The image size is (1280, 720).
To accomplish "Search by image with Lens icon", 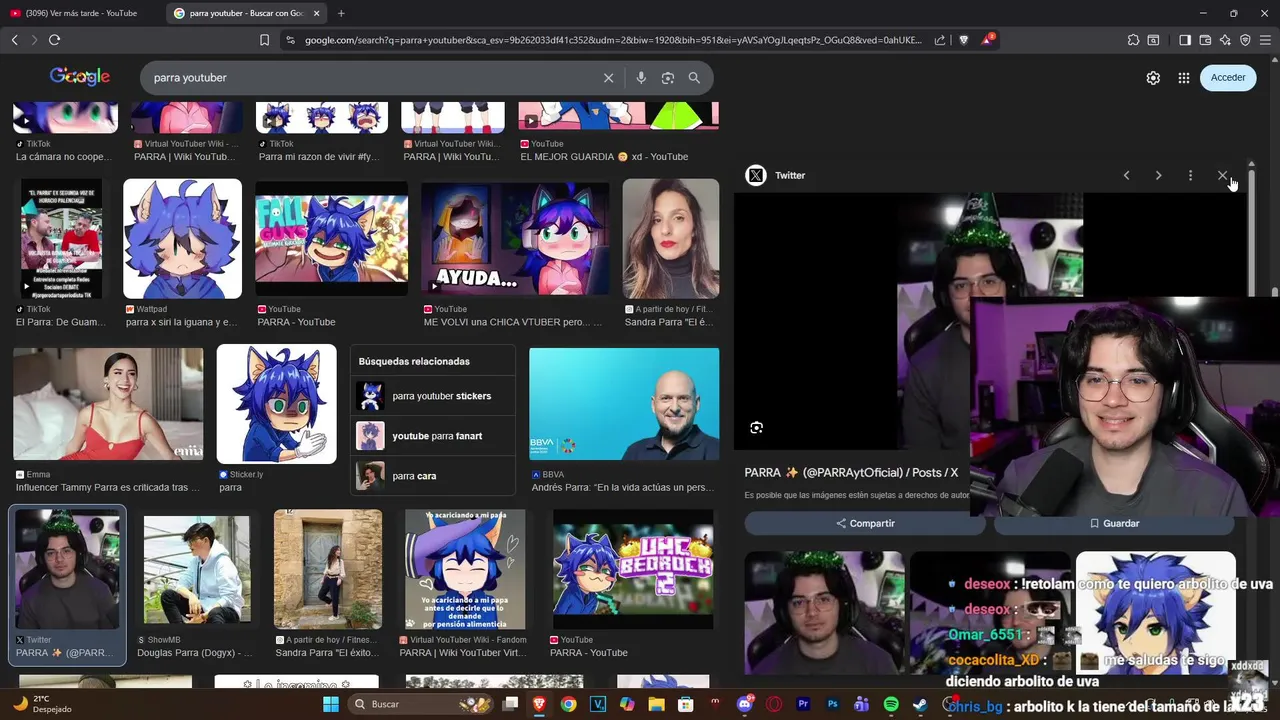I will tap(668, 78).
